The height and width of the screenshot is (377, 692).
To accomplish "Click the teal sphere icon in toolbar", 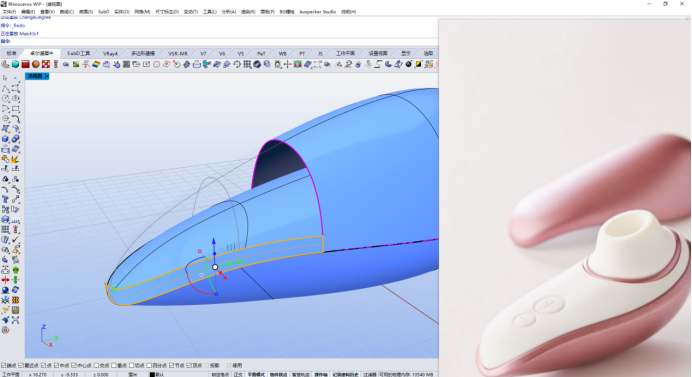I will 15,64.
